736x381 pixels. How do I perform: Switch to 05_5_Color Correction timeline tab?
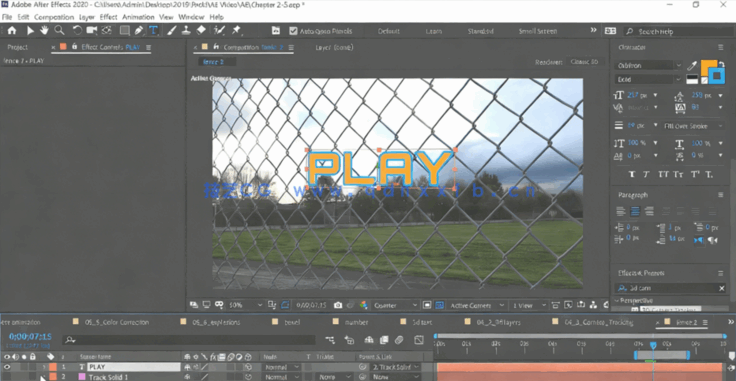click(117, 322)
